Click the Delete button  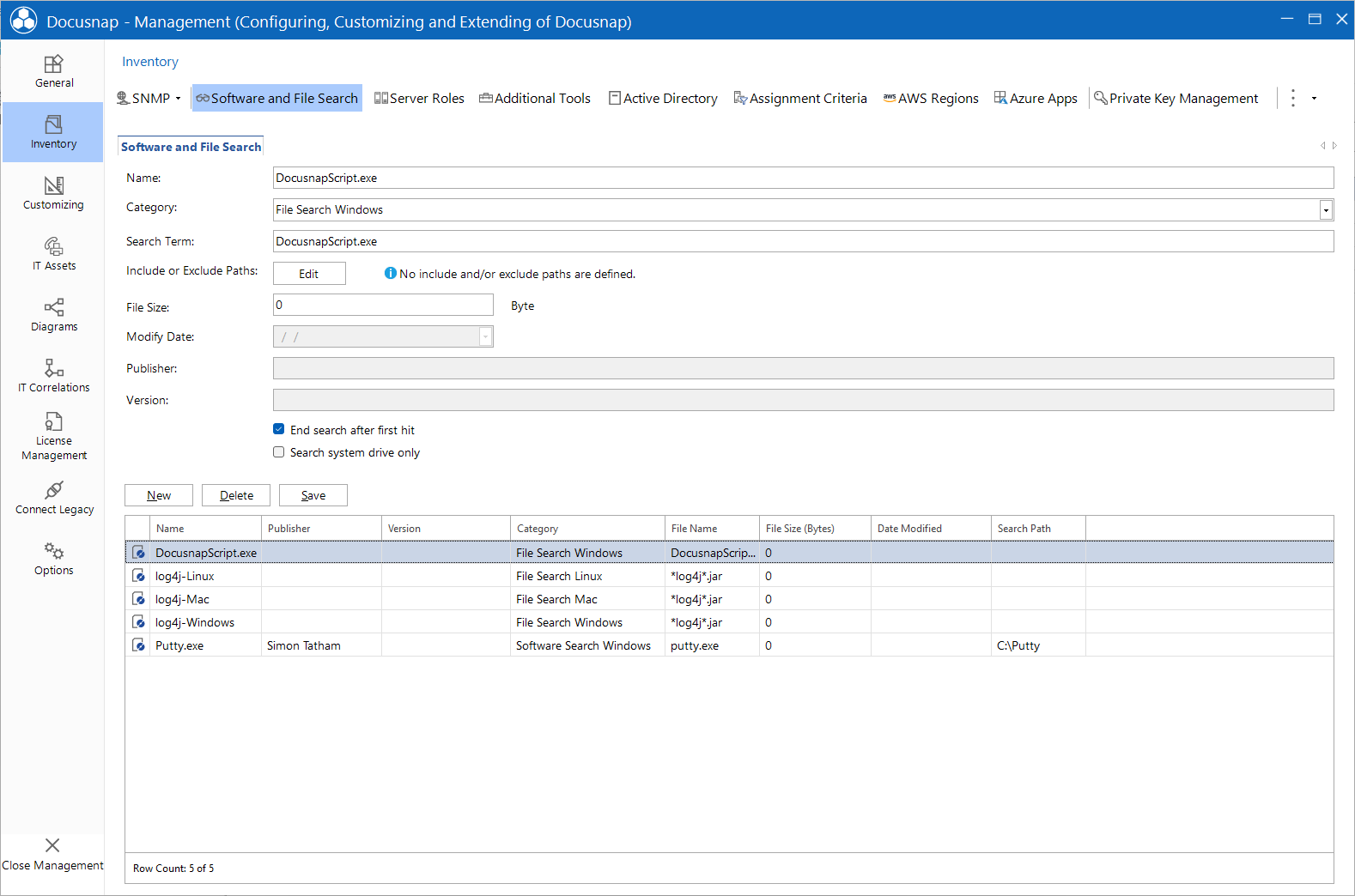point(236,495)
